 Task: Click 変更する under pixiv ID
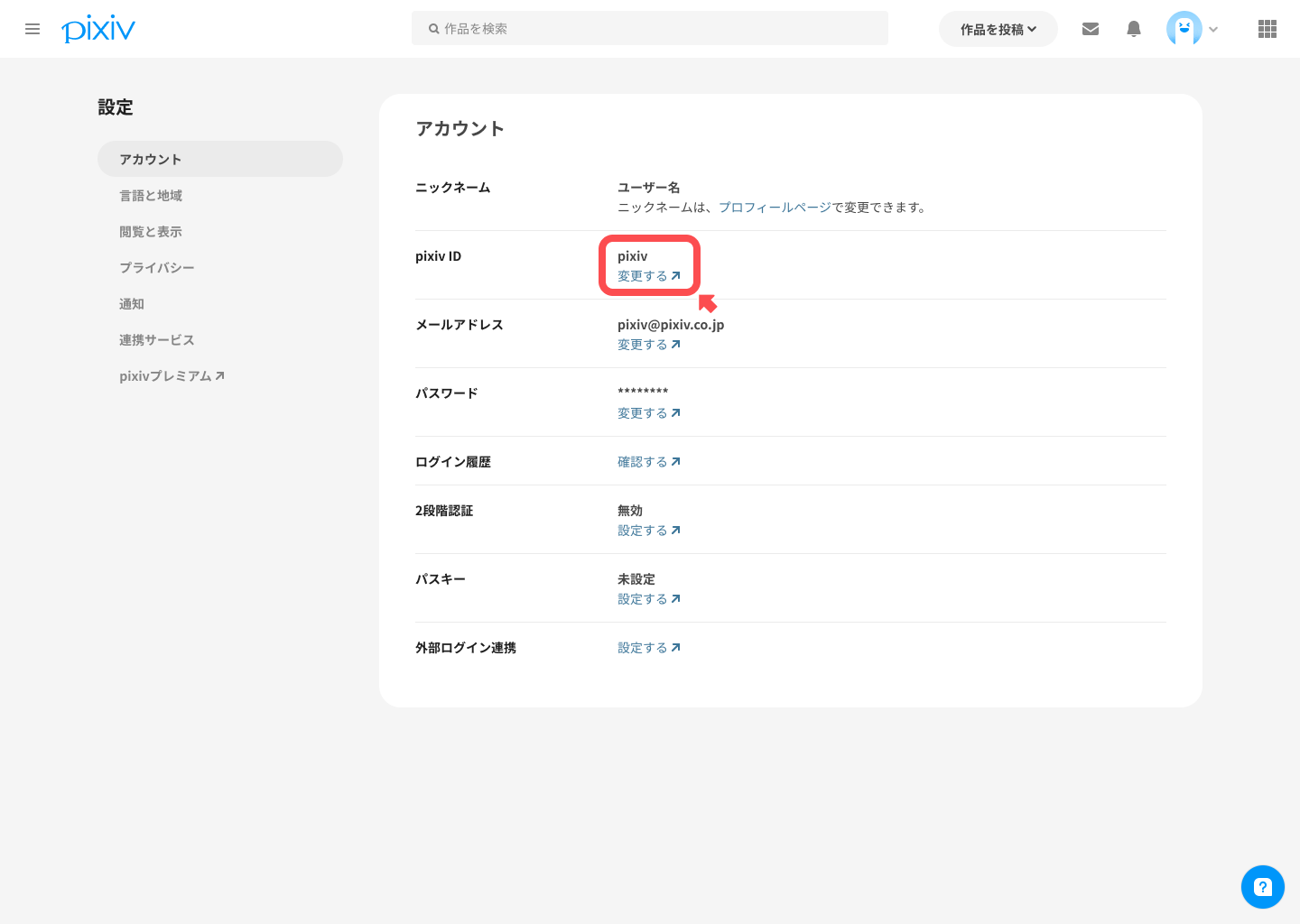point(649,276)
